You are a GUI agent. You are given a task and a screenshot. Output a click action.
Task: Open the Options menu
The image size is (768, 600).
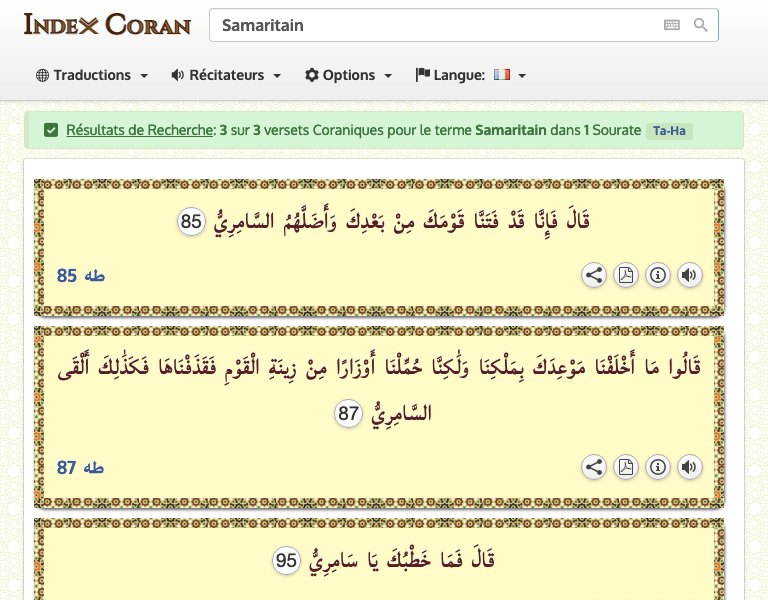click(348, 75)
